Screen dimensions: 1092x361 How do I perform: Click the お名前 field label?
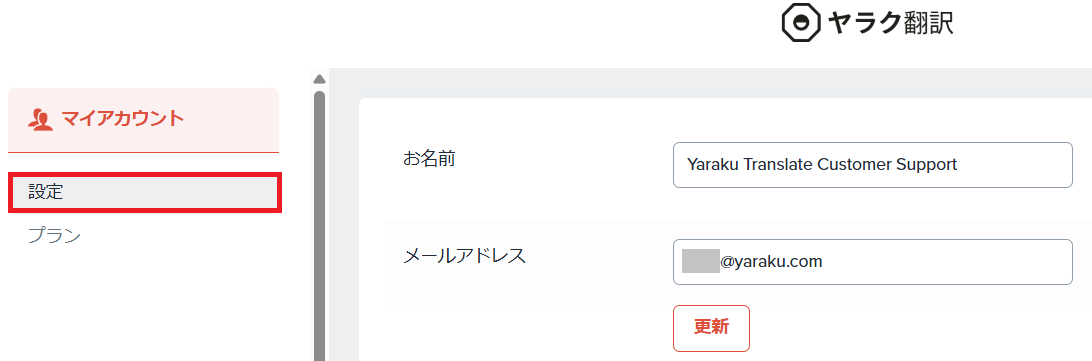point(429,159)
